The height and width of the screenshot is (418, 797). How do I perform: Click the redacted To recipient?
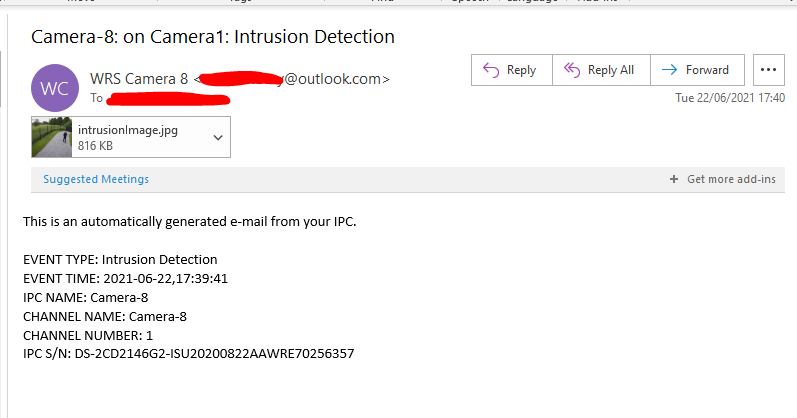(168, 99)
